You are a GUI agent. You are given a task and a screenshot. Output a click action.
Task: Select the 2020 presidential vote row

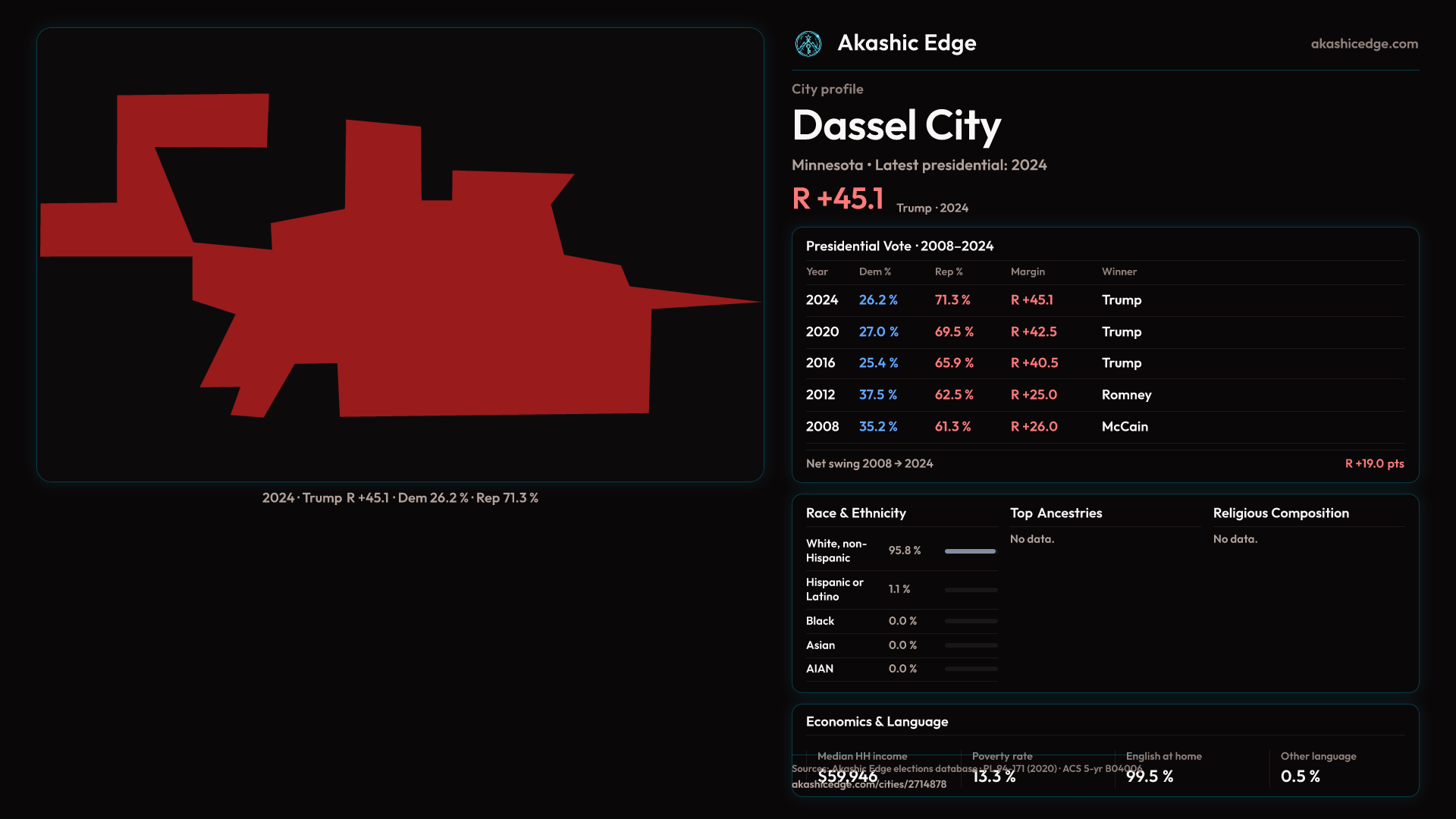[x=822, y=332]
